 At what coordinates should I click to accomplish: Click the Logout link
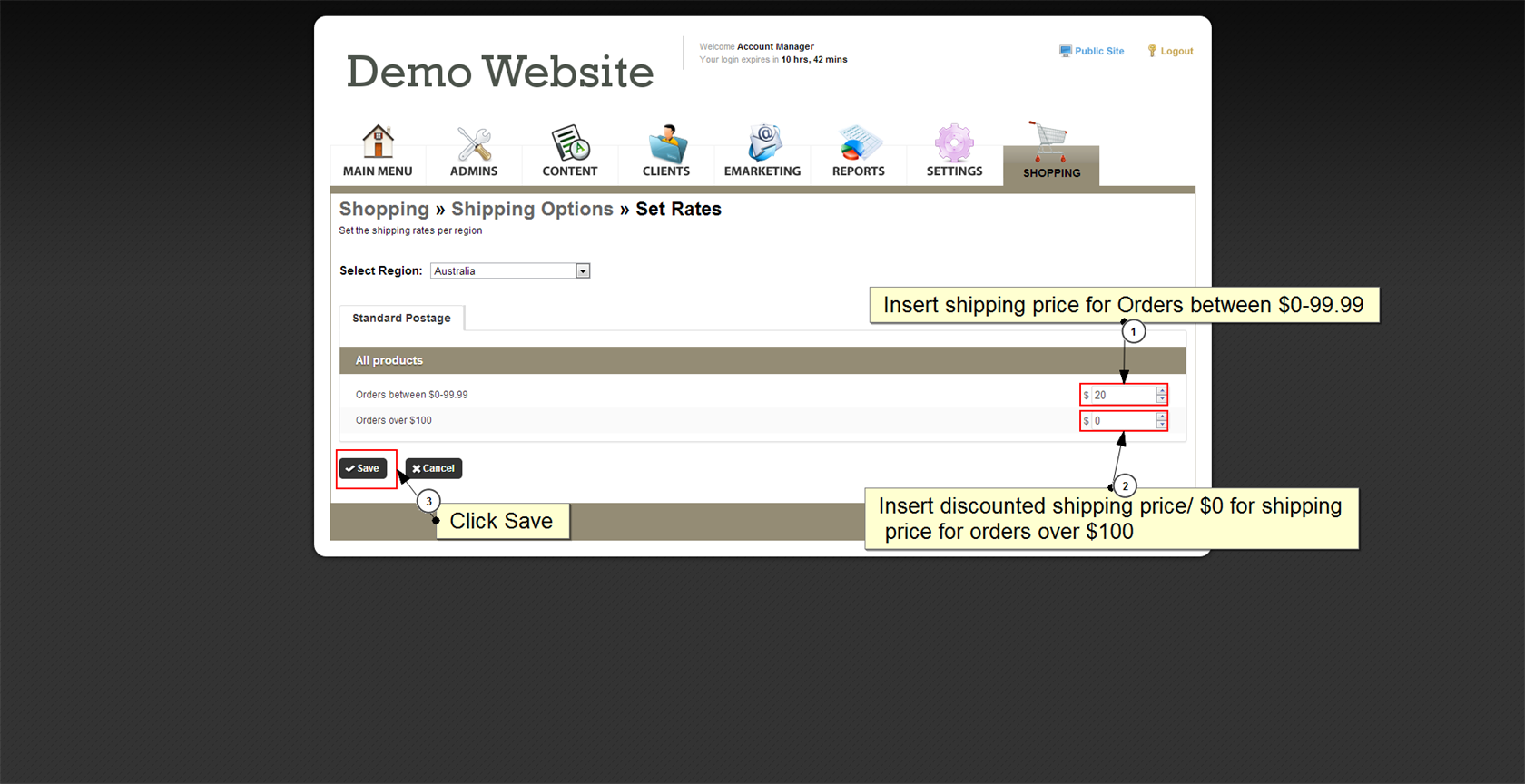point(1176,52)
